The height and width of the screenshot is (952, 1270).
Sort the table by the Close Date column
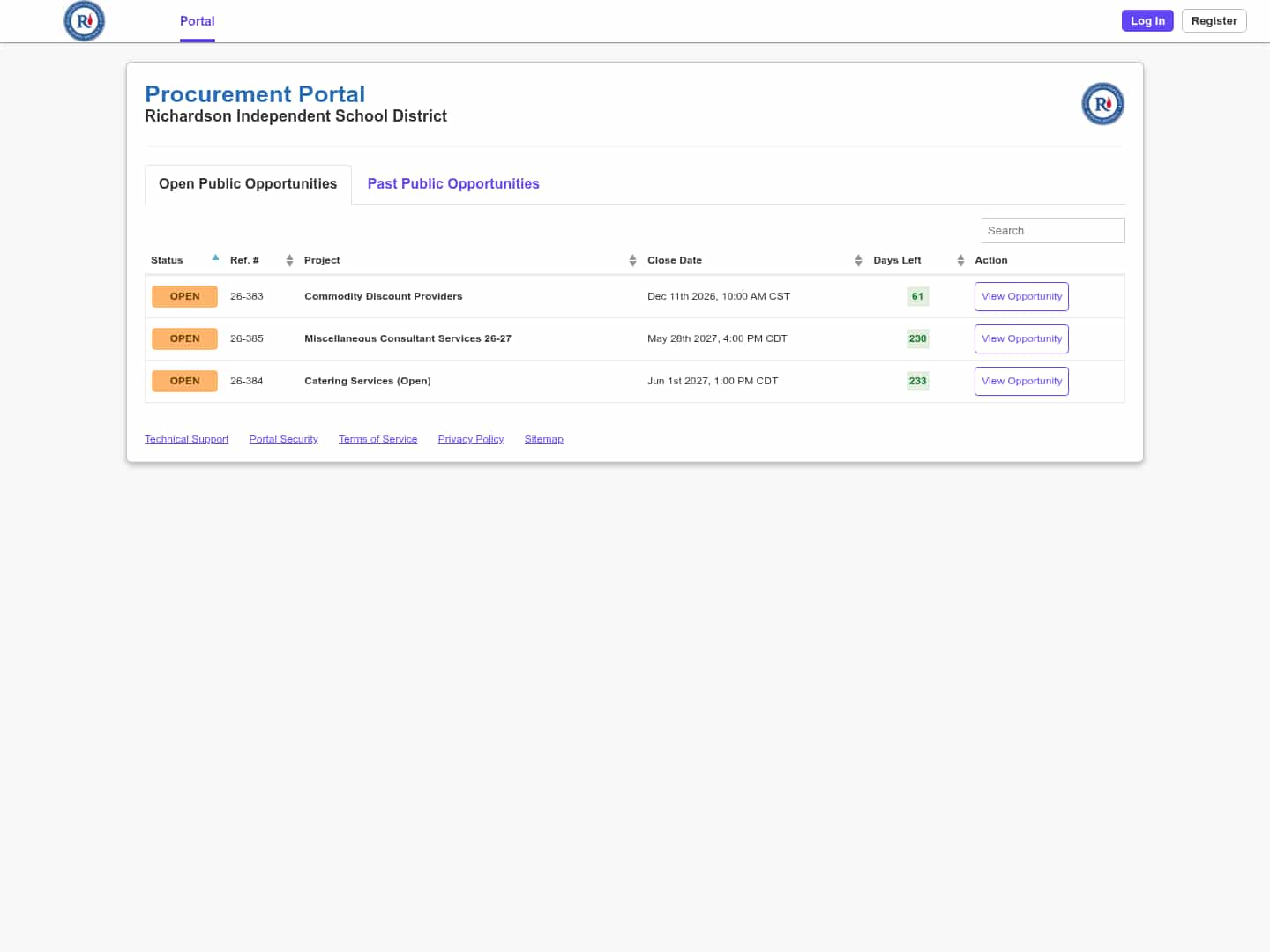point(754,260)
